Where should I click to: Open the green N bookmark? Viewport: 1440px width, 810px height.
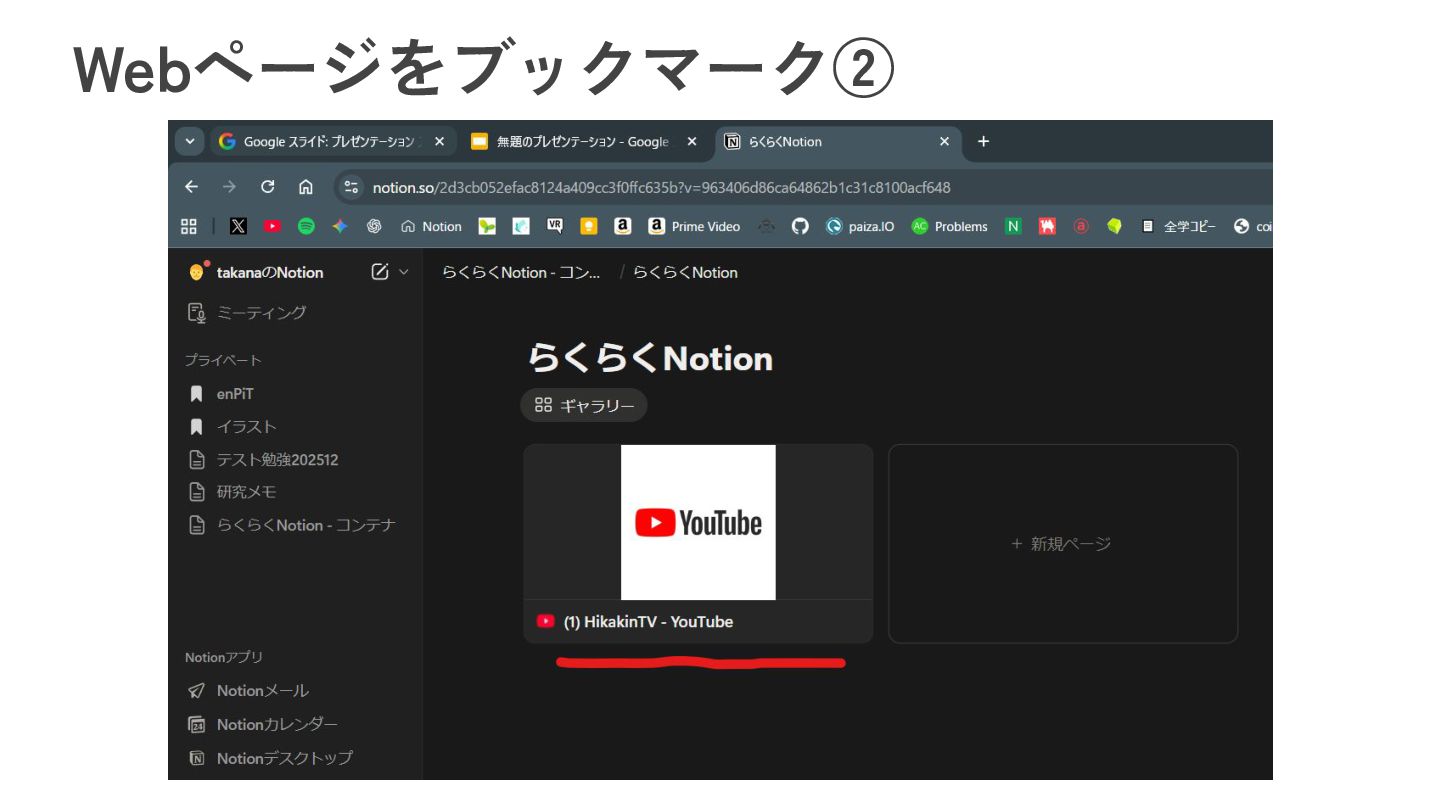tap(1013, 227)
